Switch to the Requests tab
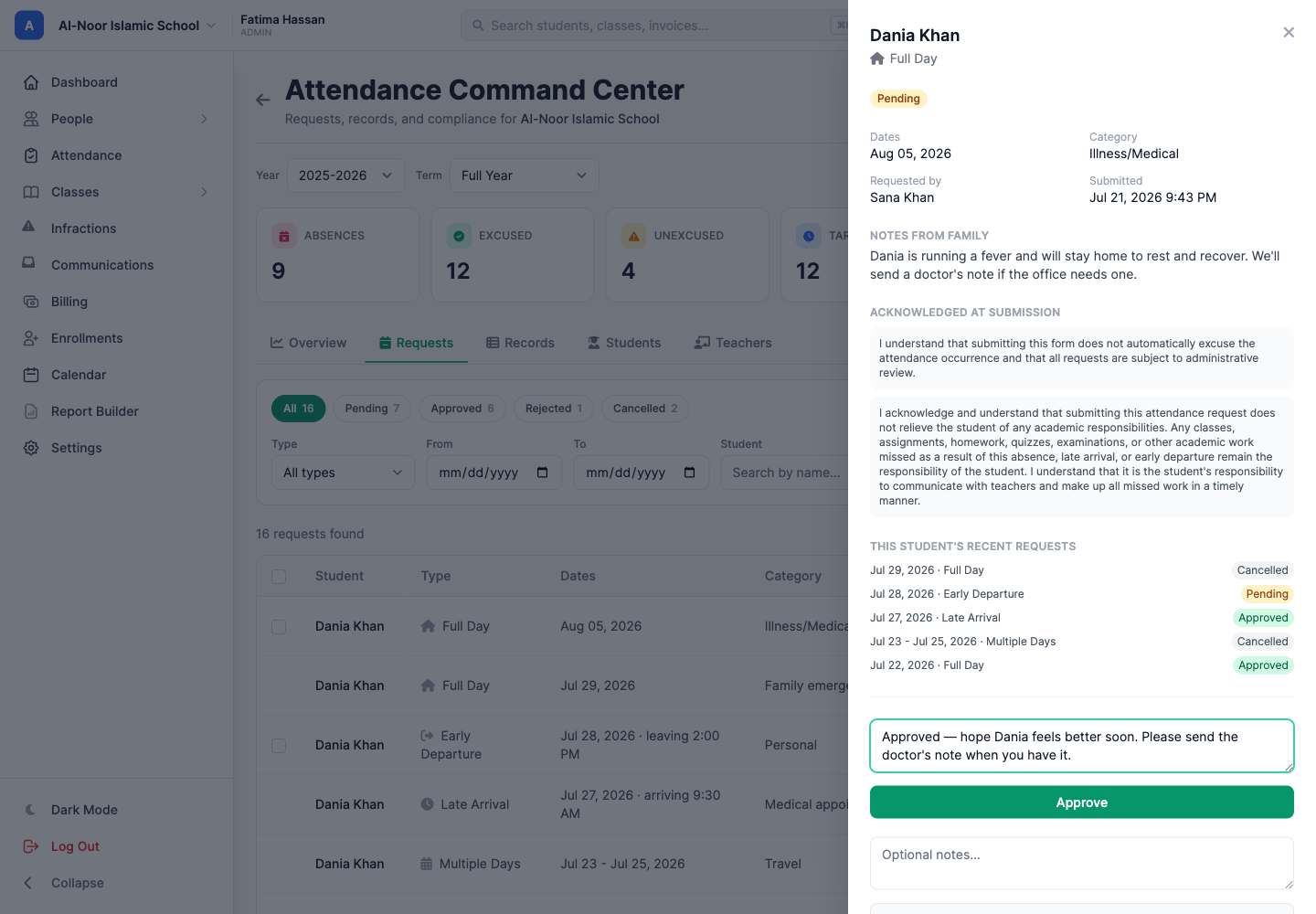The image size is (1316, 914). pyautogui.click(x=416, y=343)
